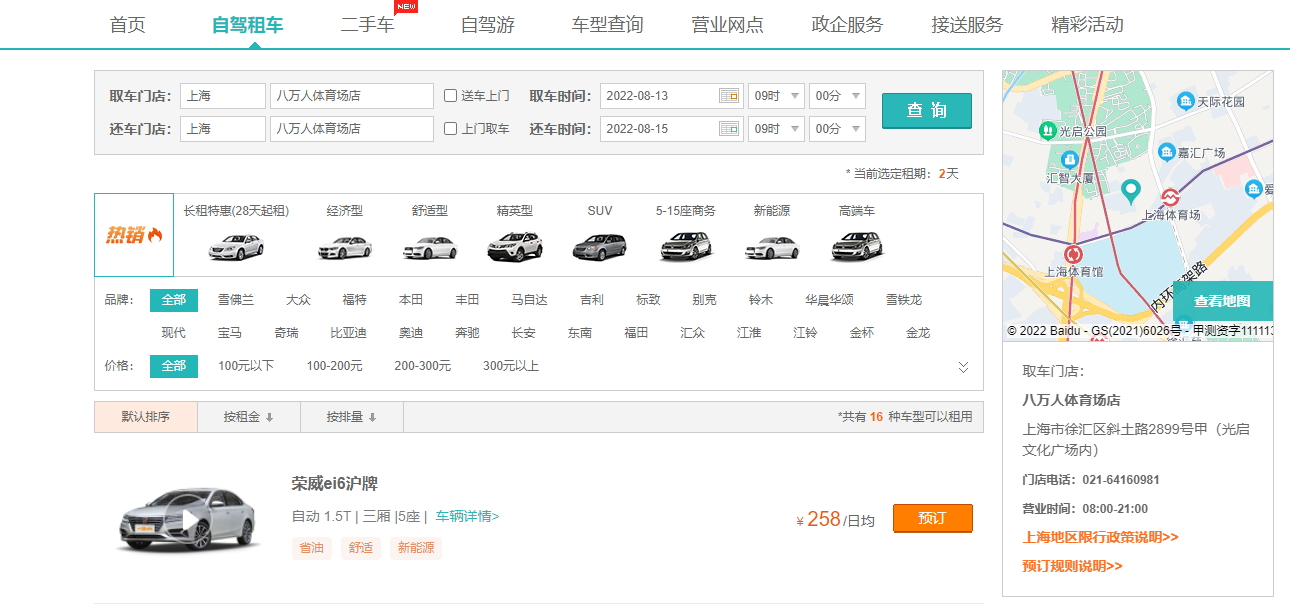Click the pickup city field showing 上海
Screen dimensions: 1290x604
(223, 96)
